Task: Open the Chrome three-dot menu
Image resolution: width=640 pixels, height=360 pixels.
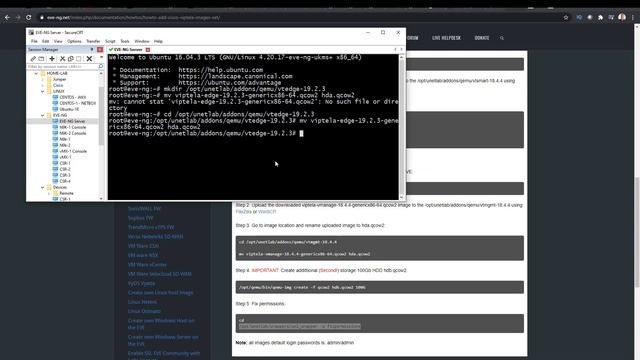Action: [633, 18]
